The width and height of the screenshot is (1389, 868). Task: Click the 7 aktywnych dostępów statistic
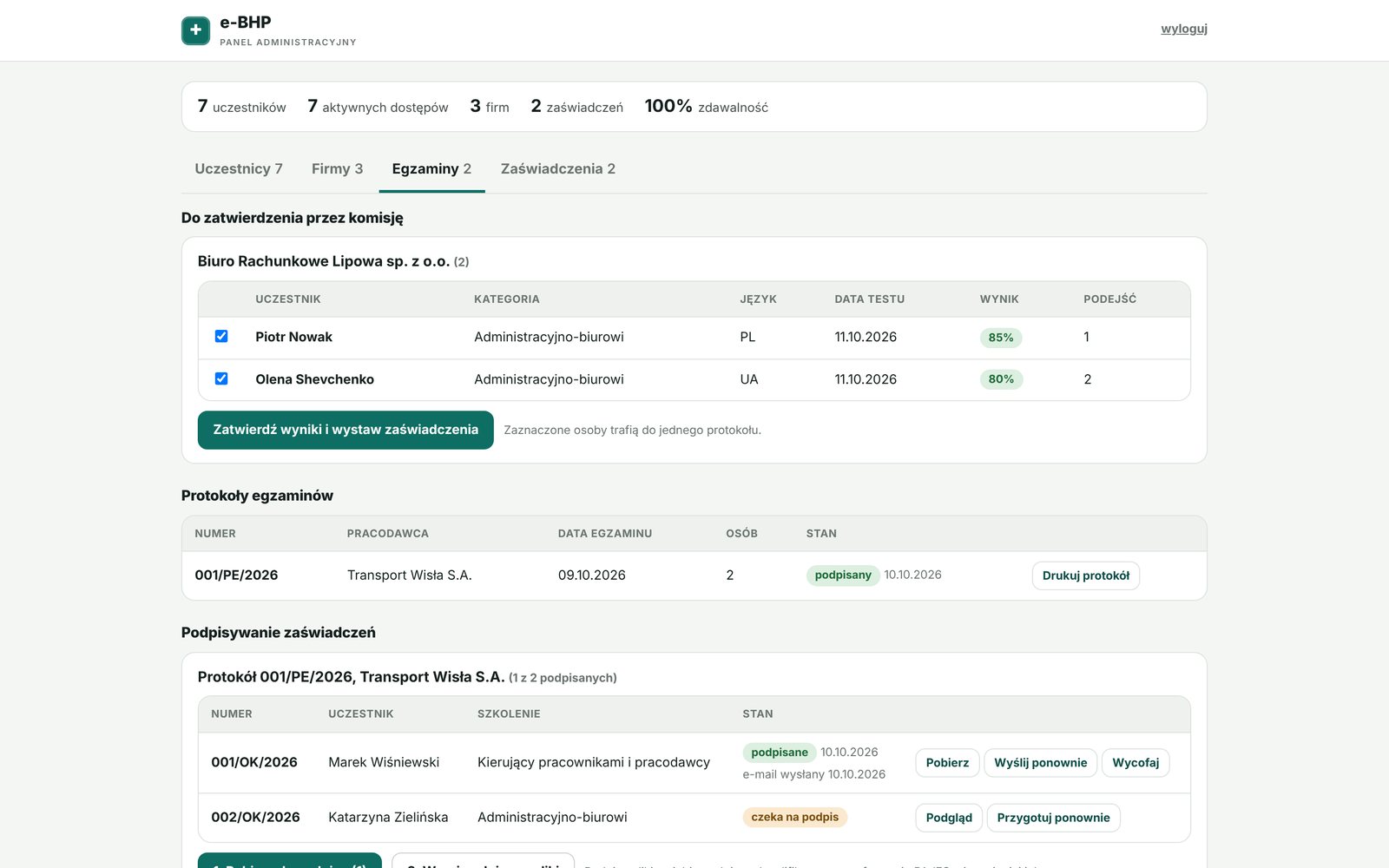click(378, 106)
